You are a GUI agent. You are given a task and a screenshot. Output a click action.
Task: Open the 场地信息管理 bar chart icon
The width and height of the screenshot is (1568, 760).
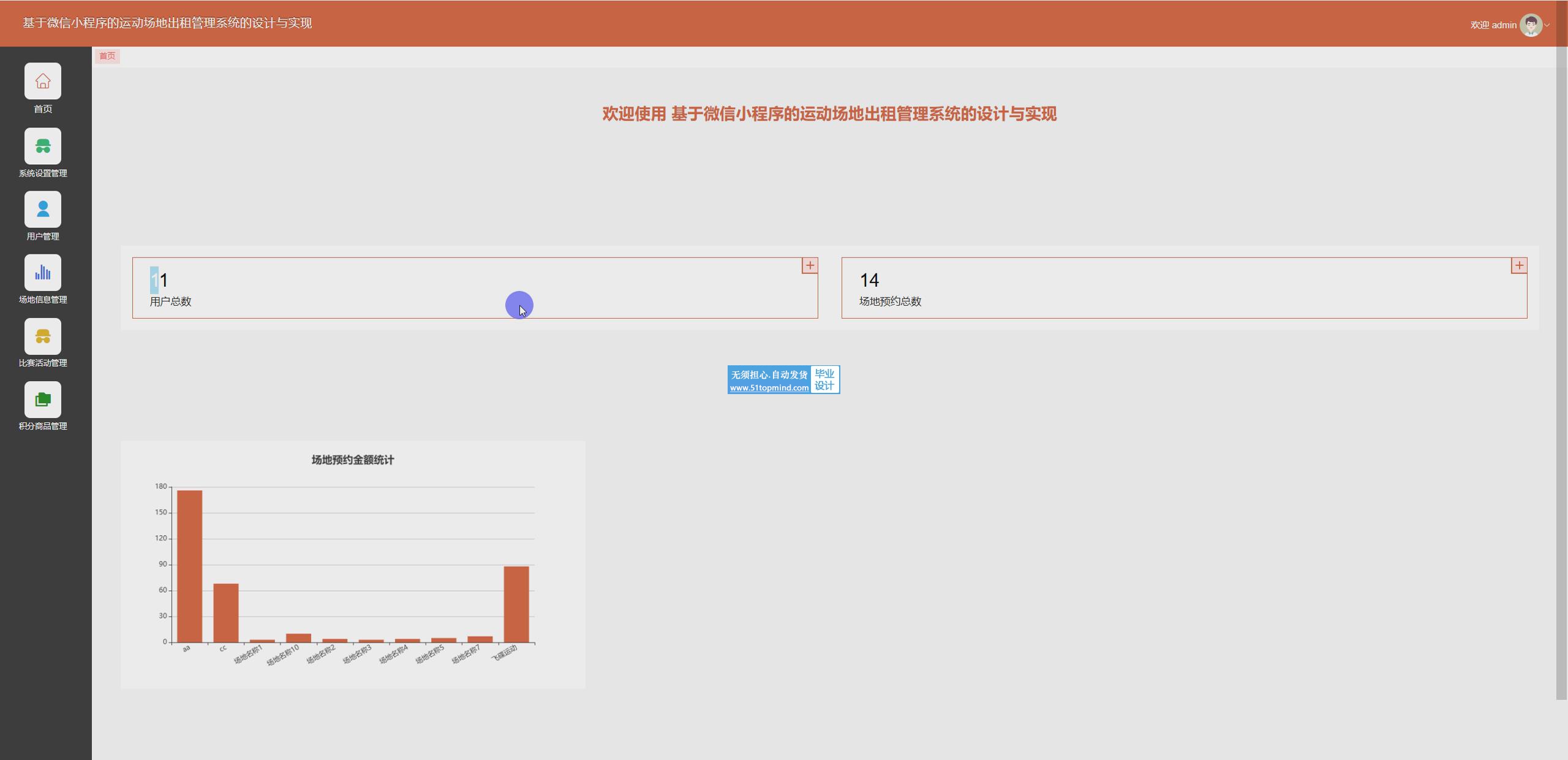tap(43, 273)
